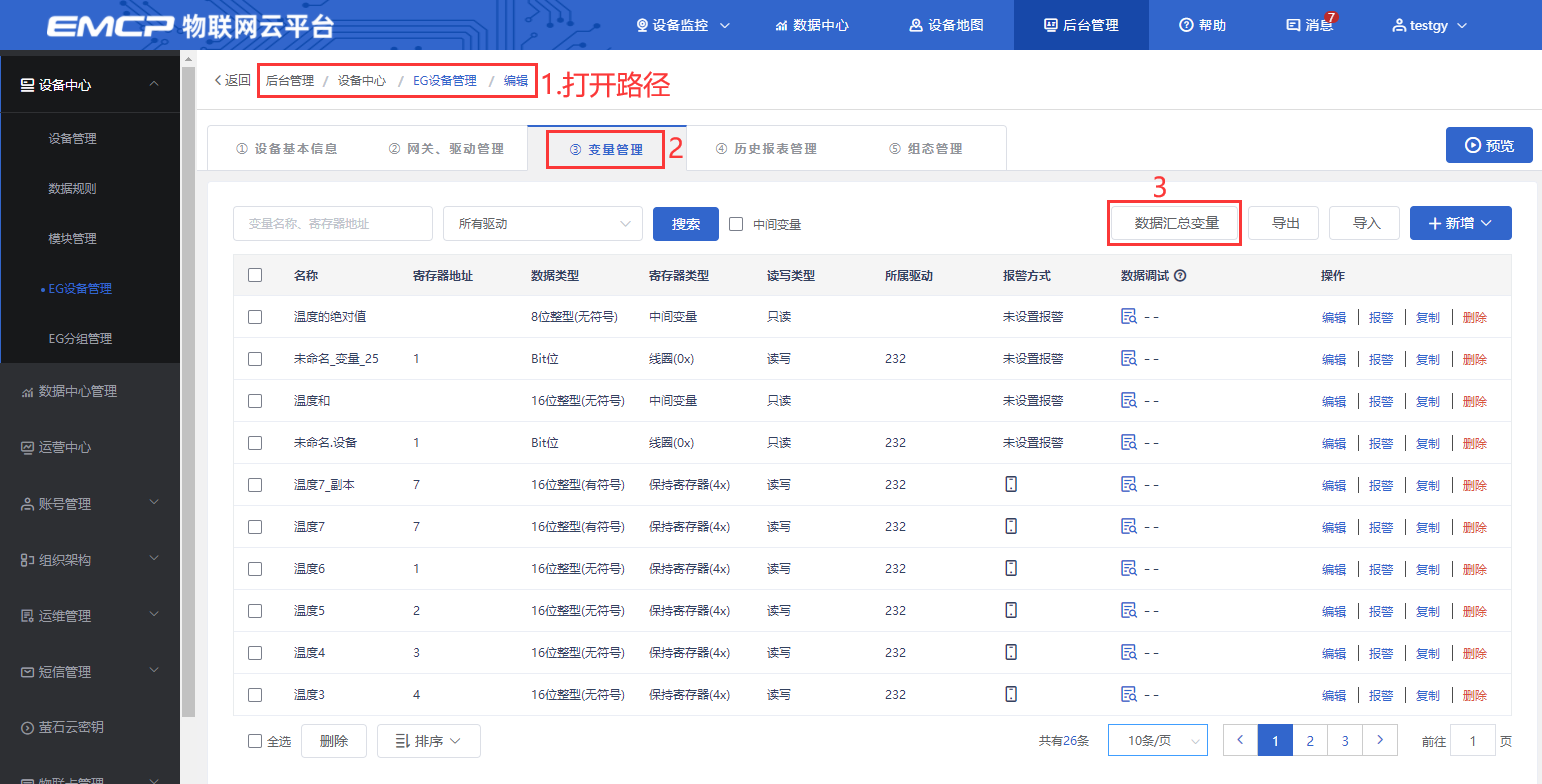Open data debug icon for 温度6 row

1129,568
